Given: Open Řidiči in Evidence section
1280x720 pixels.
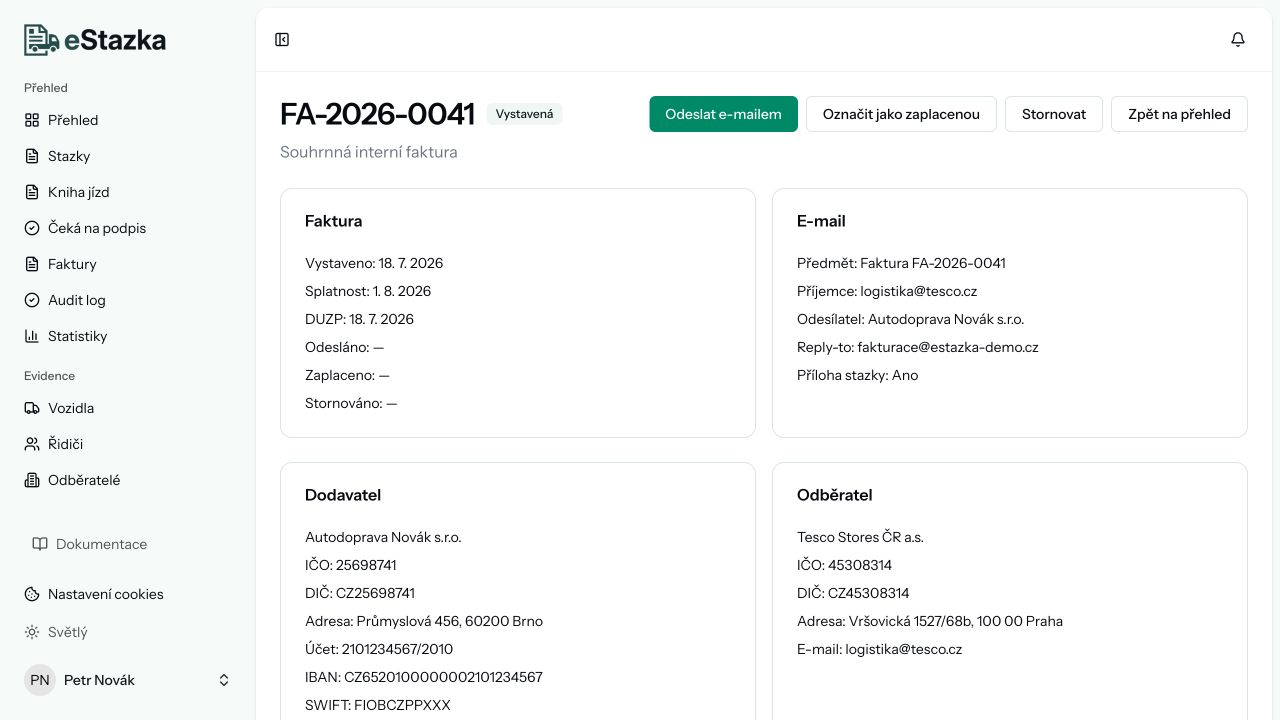Looking at the screenshot, I should pyautogui.click(x=128, y=444).
